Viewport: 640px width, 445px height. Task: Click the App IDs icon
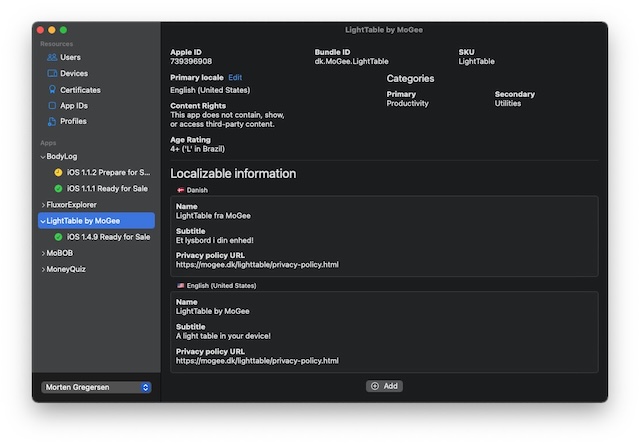point(52,106)
